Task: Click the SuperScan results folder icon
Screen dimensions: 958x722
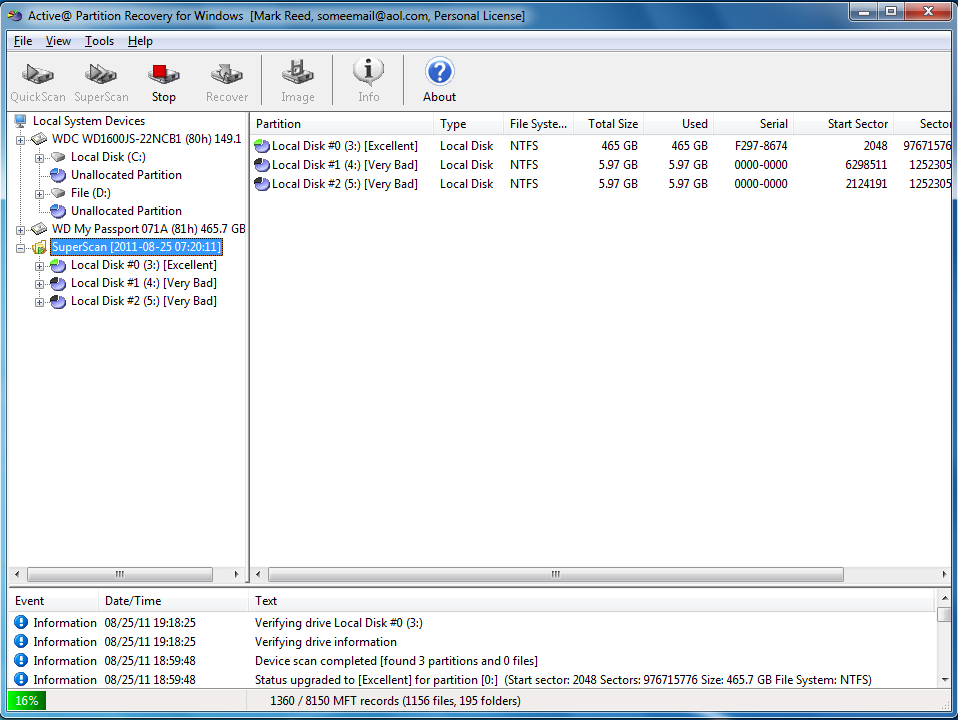Action: pyautogui.click(x=39, y=247)
